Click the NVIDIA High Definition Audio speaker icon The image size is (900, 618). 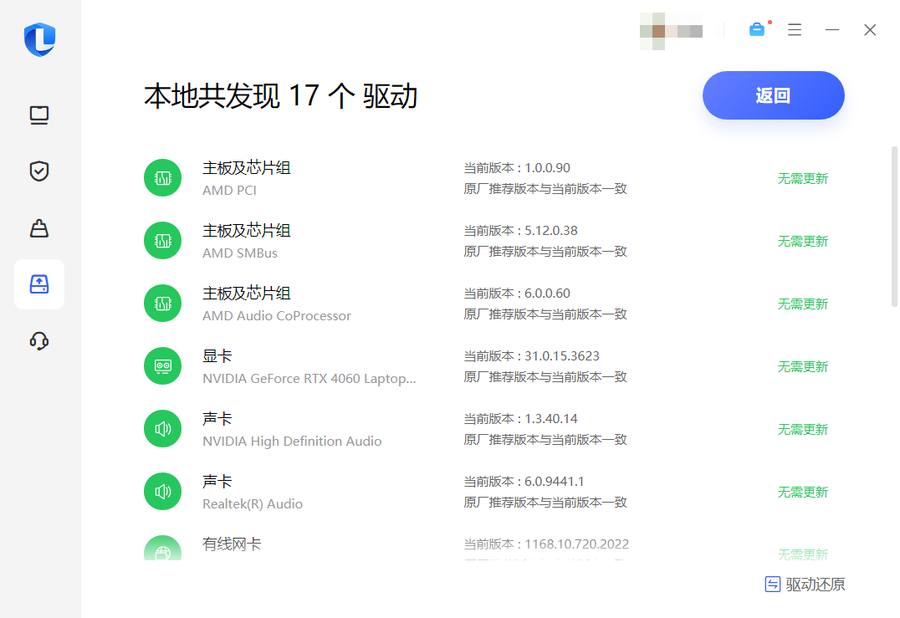coord(163,429)
